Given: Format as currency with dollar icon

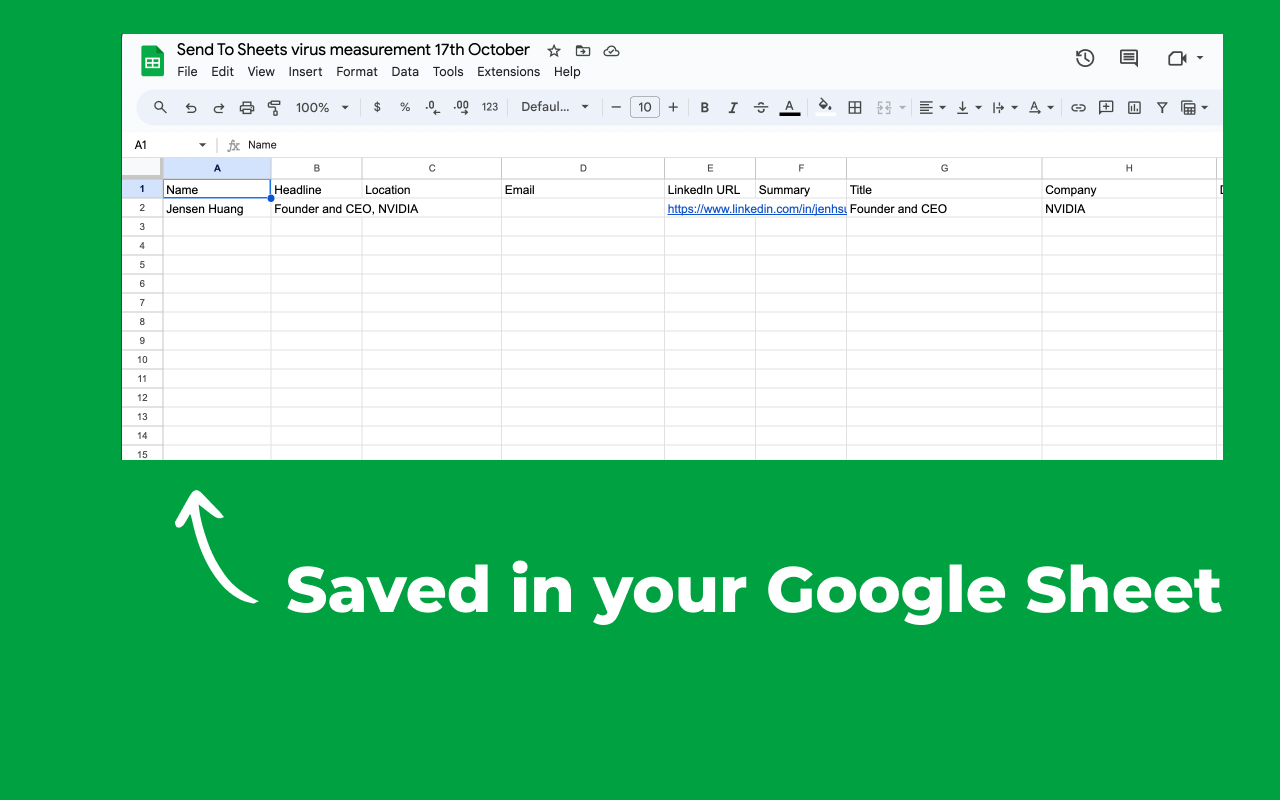Looking at the screenshot, I should pyautogui.click(x=377, y=107).
